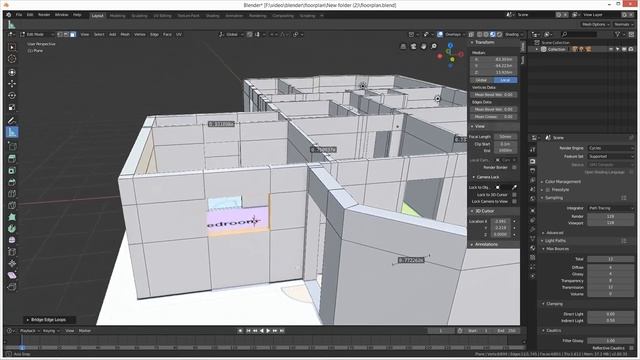This screenshot has width=640, height=360.
Task: Select Local in Transform panel
Action: 505,80
